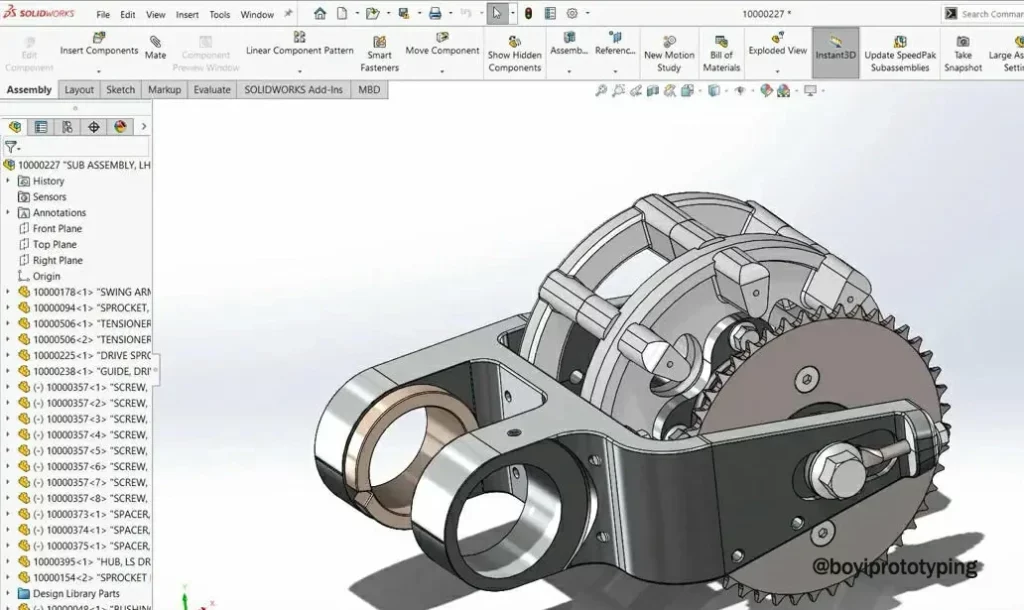Click Linear Component Pattern tool
The height and width of the screenshot is (610, 1024).
tap(300, 44)
